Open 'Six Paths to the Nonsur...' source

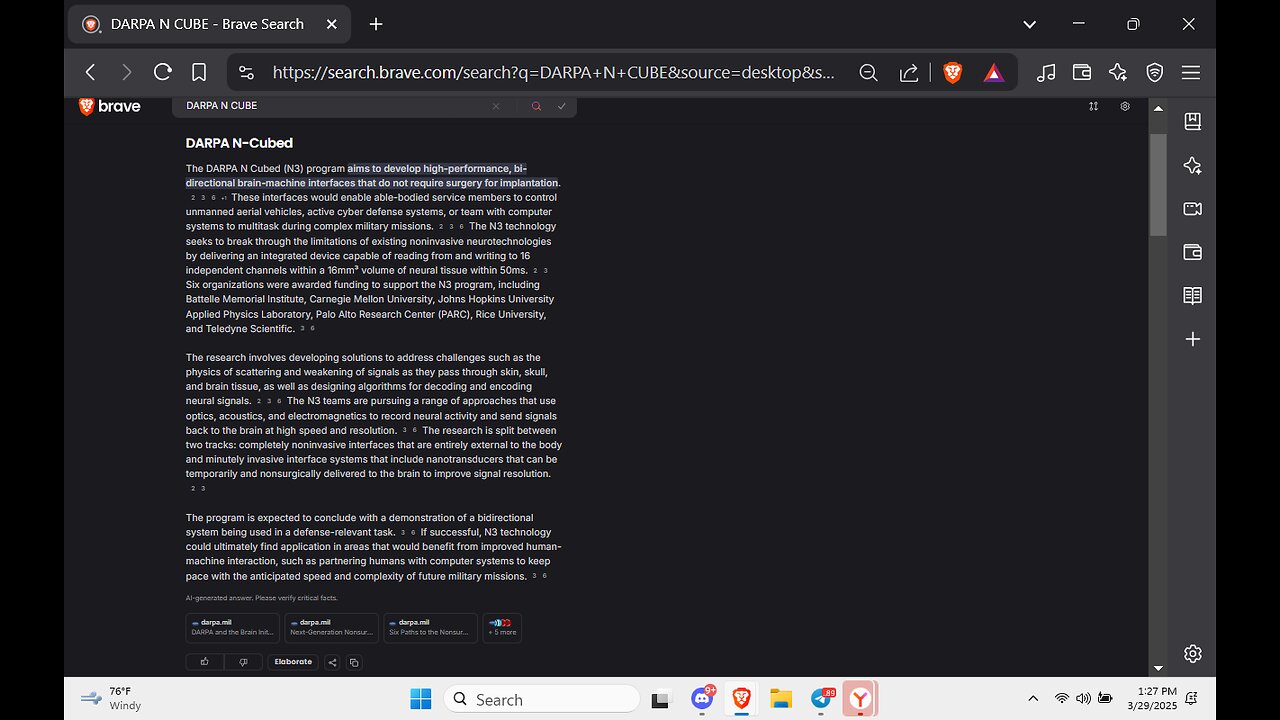click(x=430, y=627)
